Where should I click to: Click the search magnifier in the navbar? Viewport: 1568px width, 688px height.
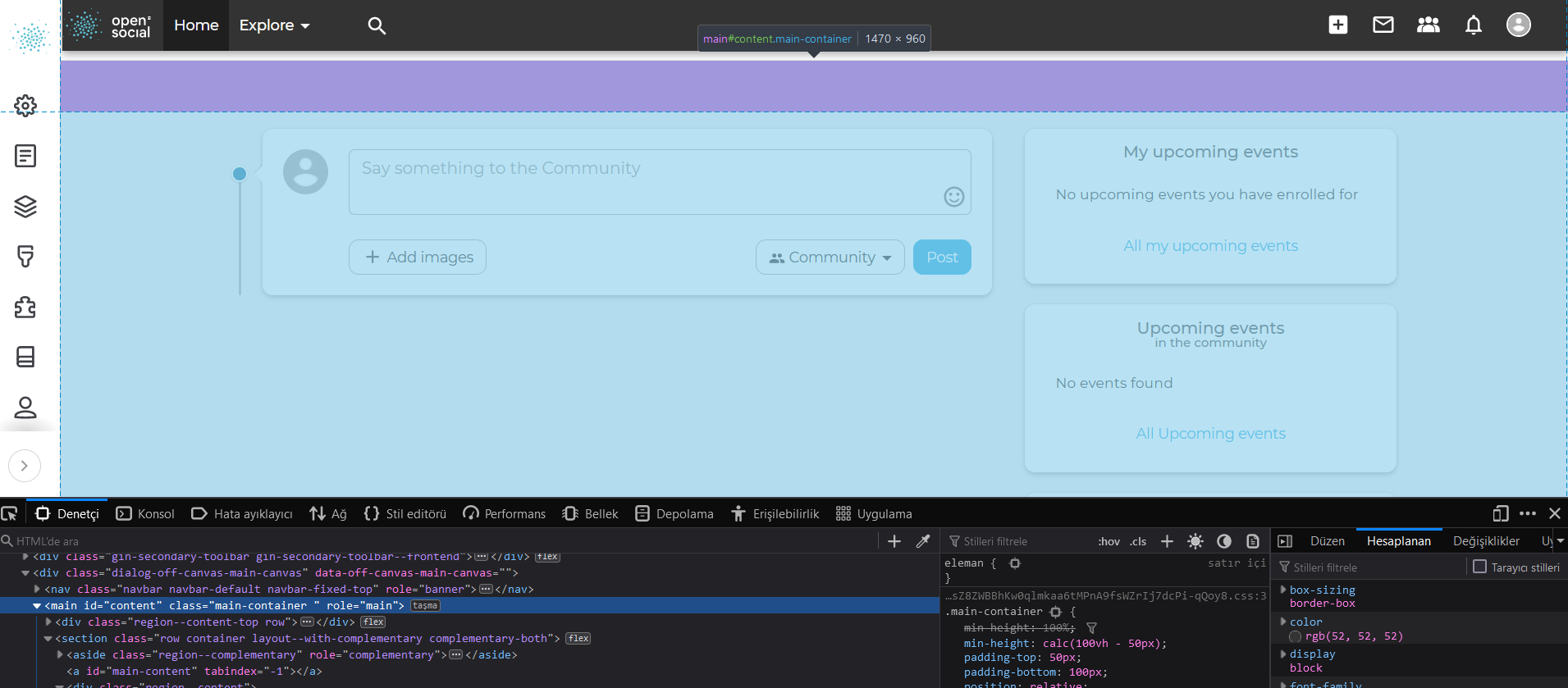(377, 25)
